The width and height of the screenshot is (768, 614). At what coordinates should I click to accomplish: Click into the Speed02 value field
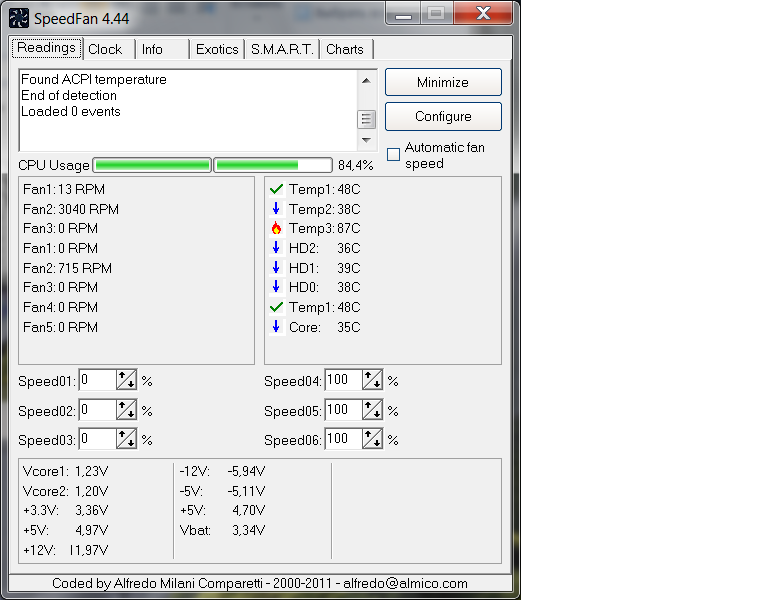[97, 410]
